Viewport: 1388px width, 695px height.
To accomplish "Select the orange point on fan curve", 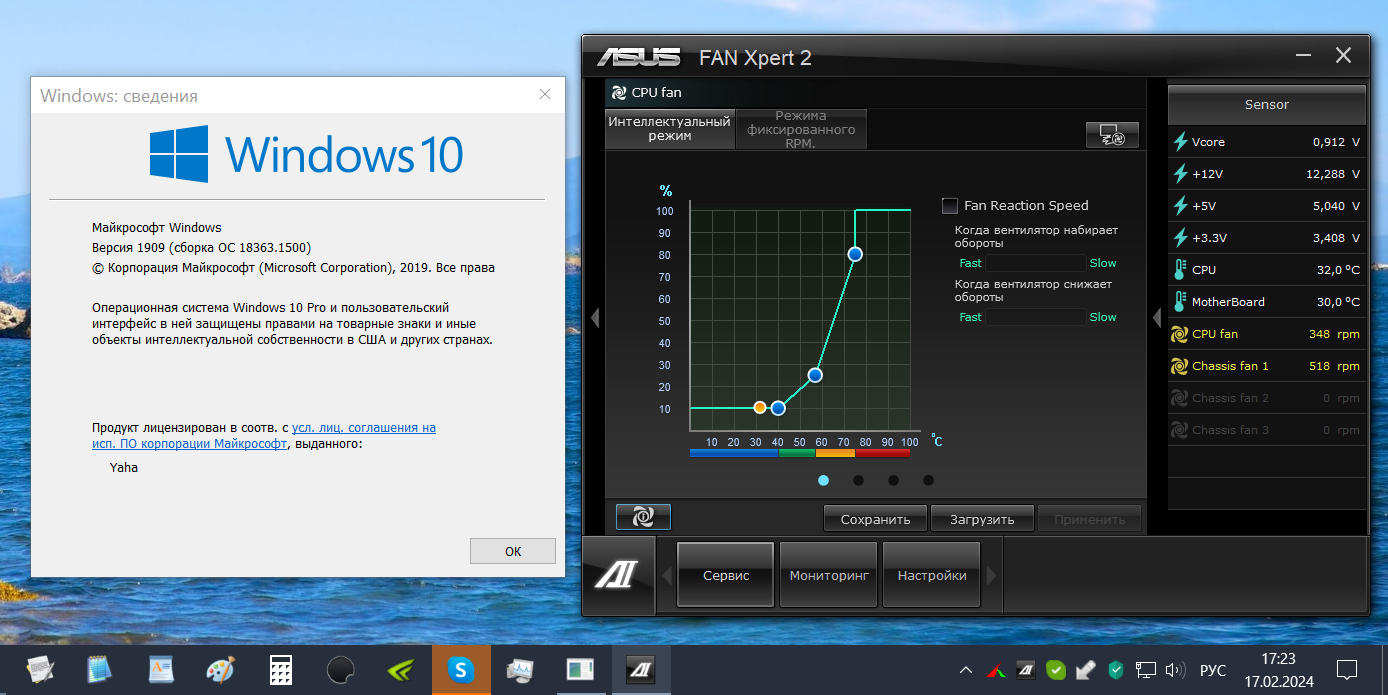I will (x=760, y=408).
